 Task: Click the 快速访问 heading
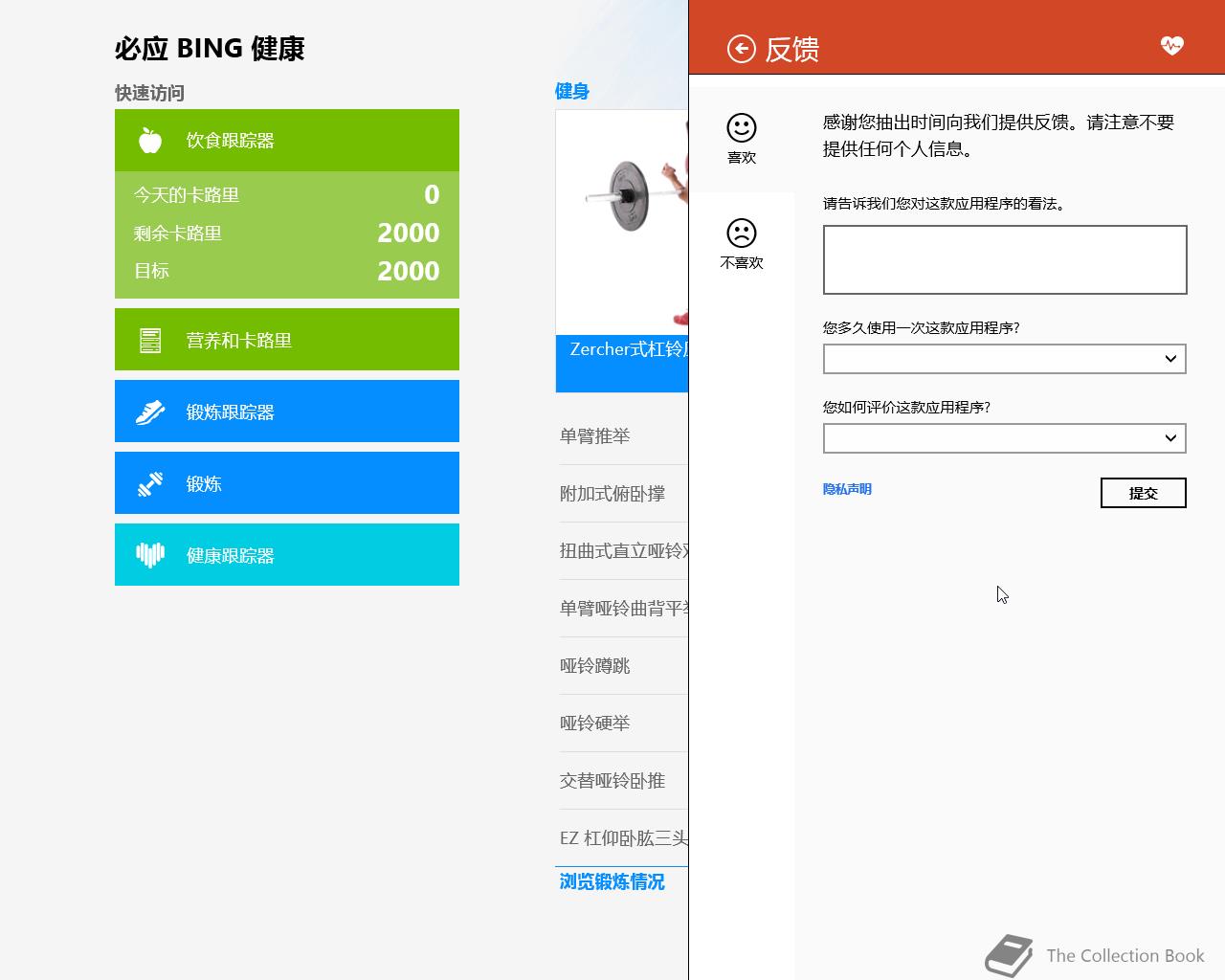click(x=149, y=93)
